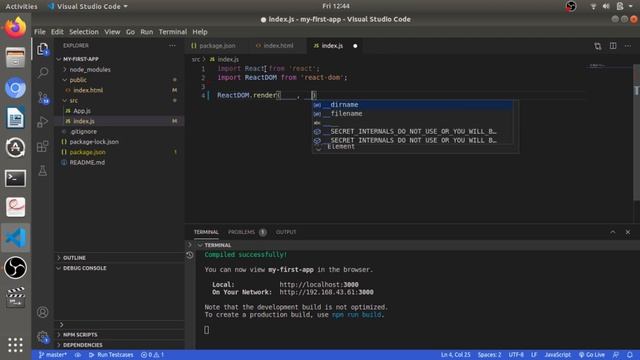Open the Fri 12:44 clock menu
This screenshot has height=360, width=640.
click(336, 6)
